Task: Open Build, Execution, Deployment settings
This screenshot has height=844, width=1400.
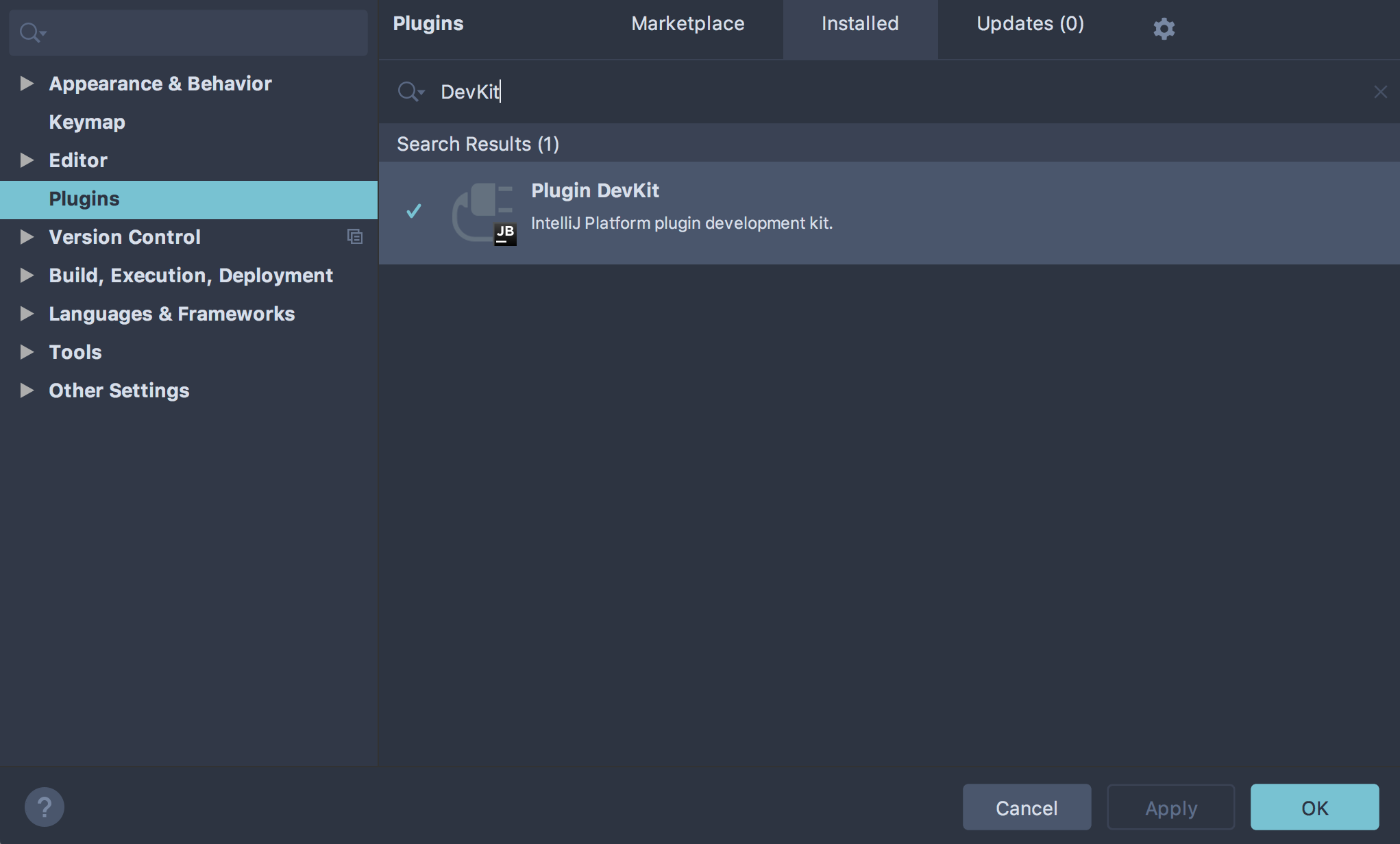Action: pos(191,275)
